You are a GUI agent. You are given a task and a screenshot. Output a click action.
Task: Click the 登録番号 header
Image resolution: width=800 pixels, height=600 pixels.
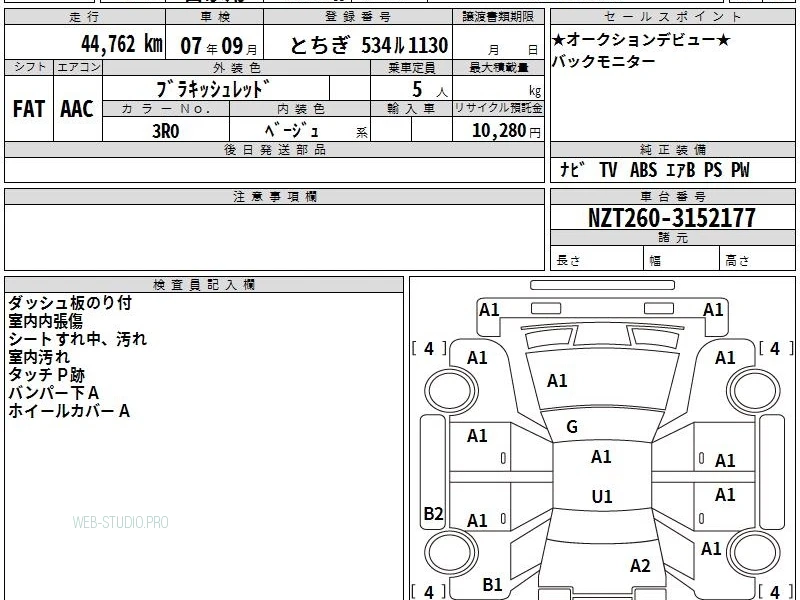coord(358,17)
